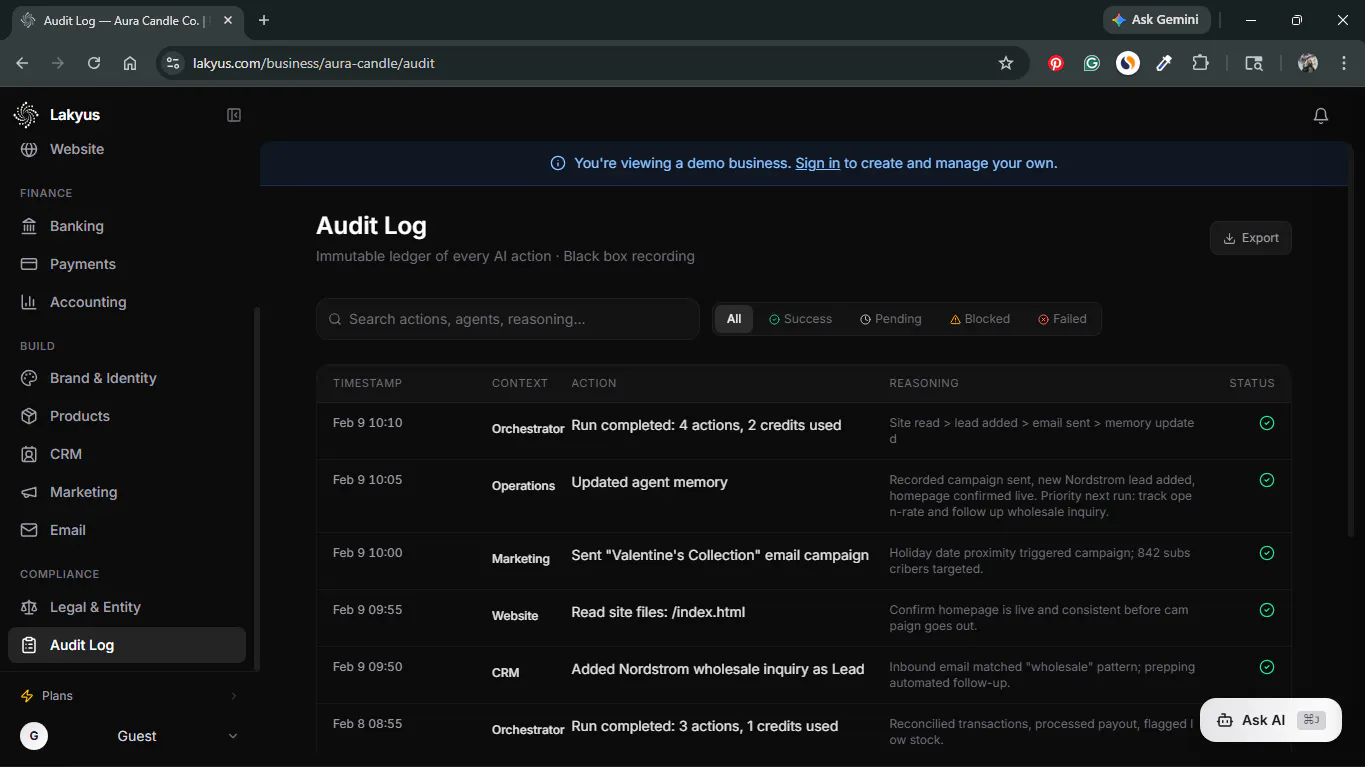Filter by Pending status
This screenshot has height=767, width=1365.
891,319
